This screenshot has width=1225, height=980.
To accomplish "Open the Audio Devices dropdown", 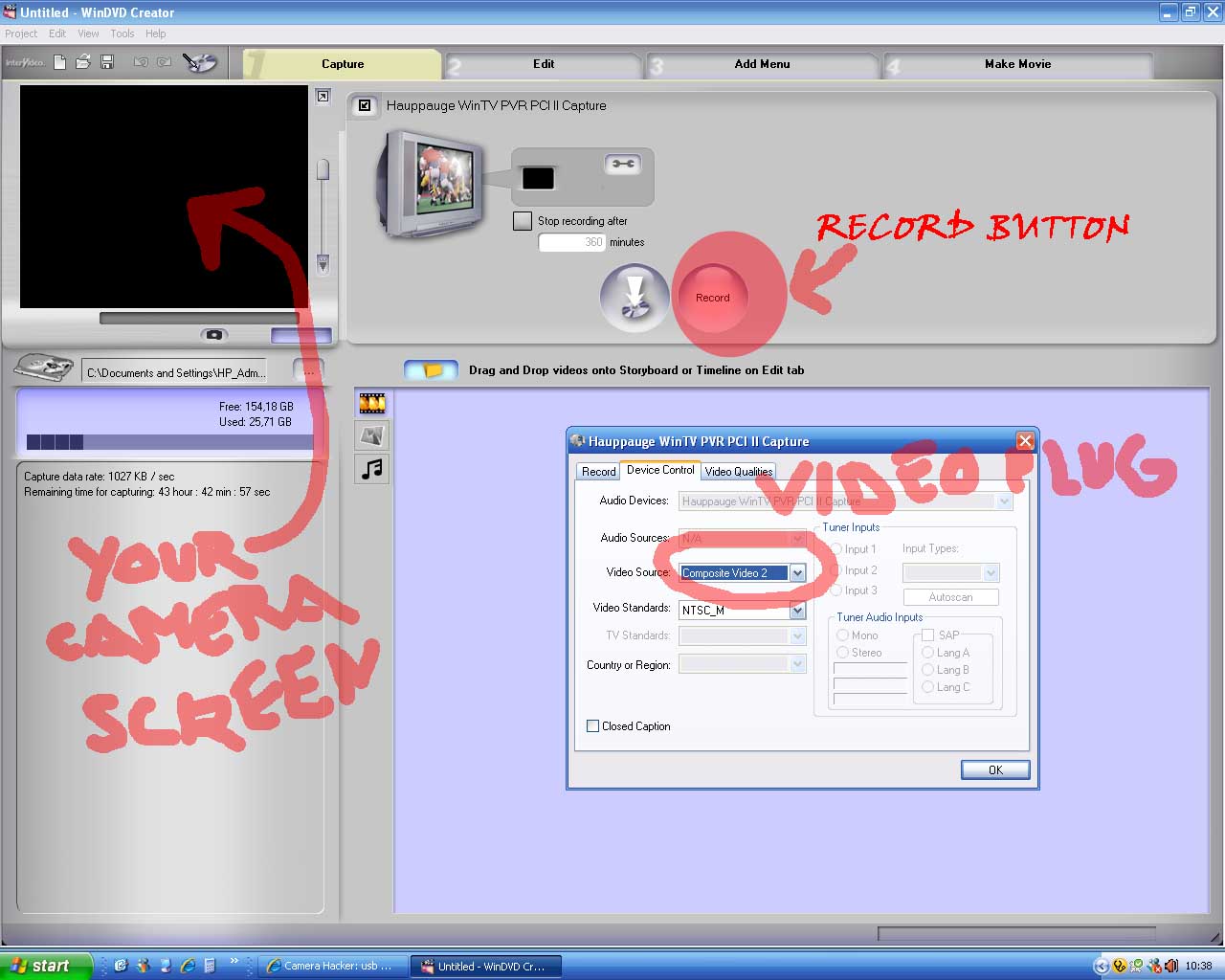I will [x=1004, y=501].
